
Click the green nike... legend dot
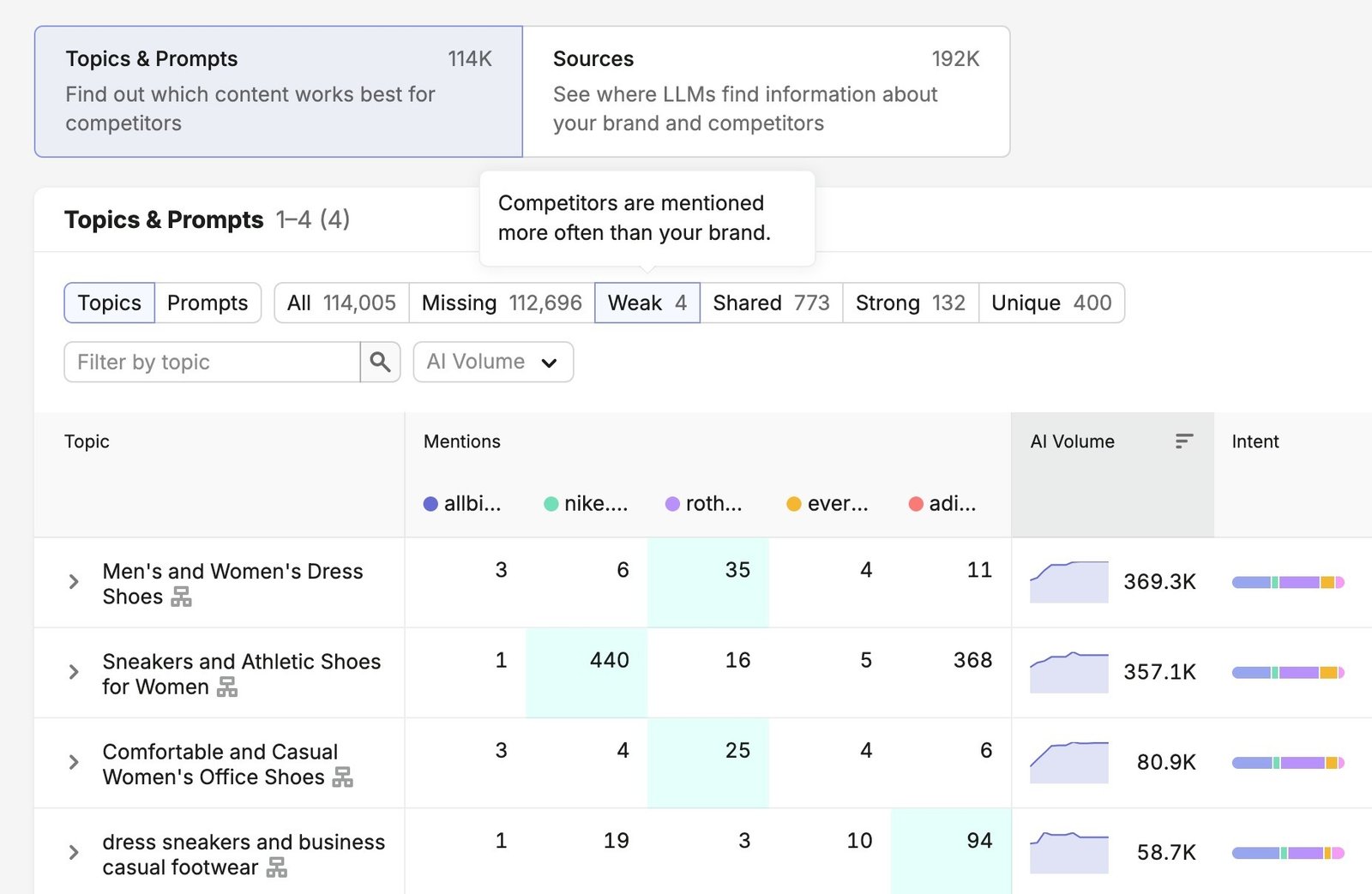(x=551, y=504)
